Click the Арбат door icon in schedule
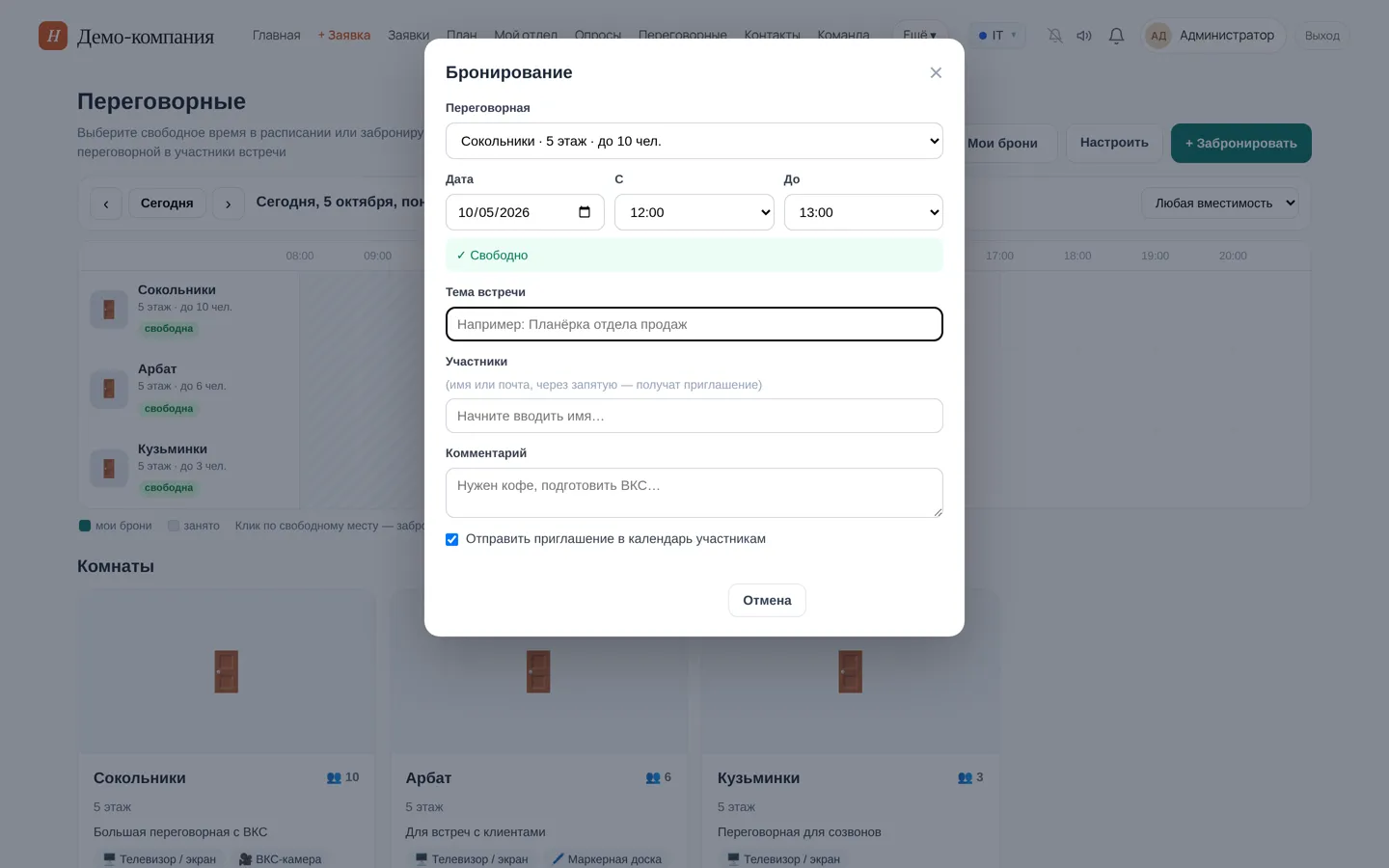 (x=109, y=389)
